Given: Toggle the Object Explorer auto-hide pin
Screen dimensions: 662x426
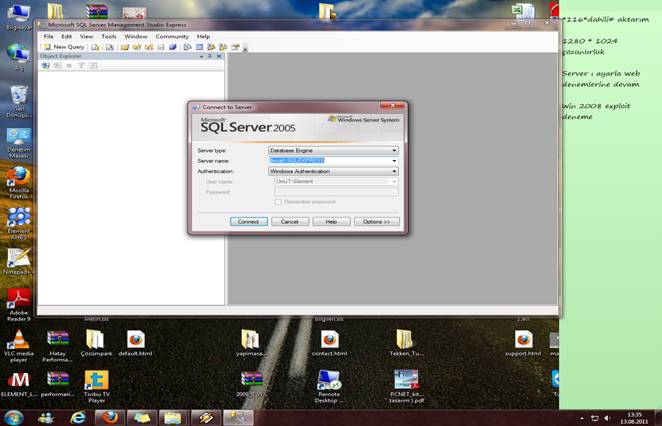Looking at the screenshot, I should 210,56.
